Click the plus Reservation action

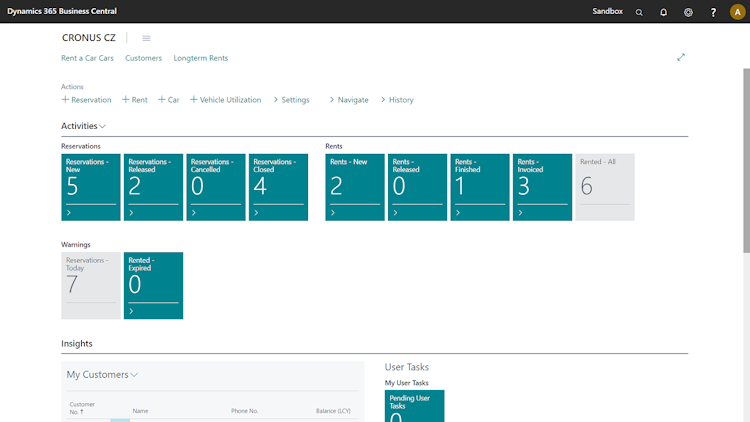[x=87, y=100]
